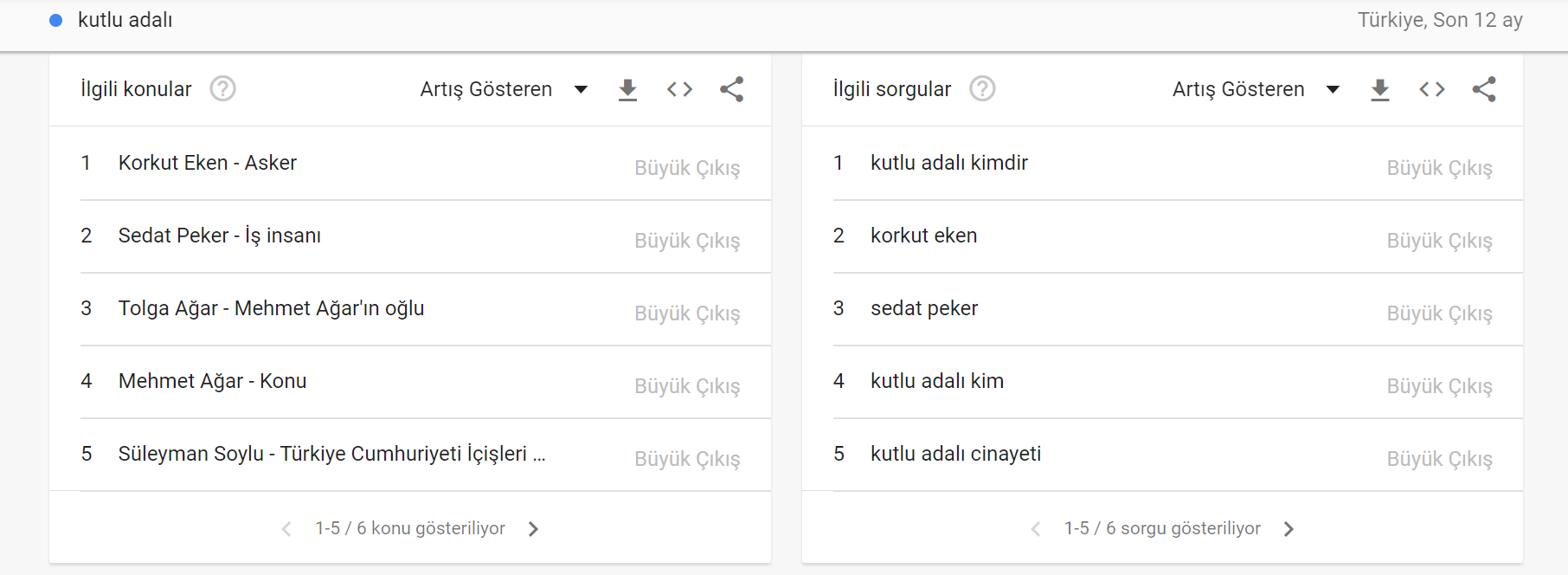Go to previous page of related topics

pyautogui.click(x=286, y=529)
